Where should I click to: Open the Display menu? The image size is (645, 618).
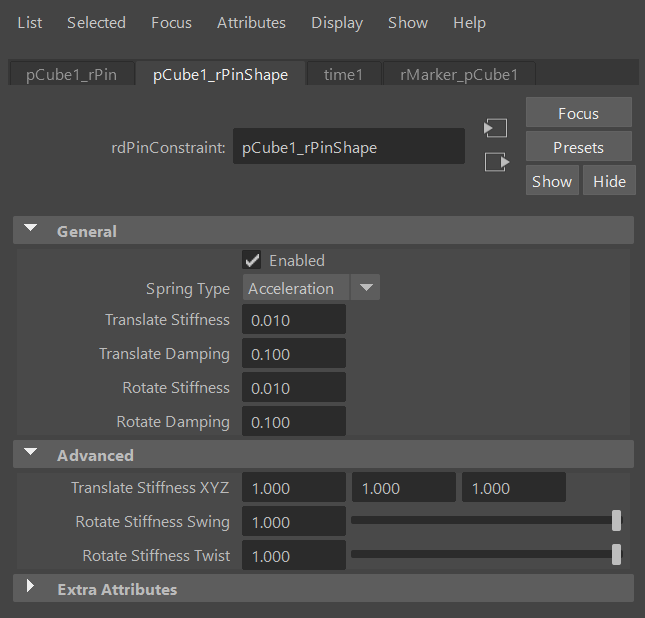coord(337,22)
